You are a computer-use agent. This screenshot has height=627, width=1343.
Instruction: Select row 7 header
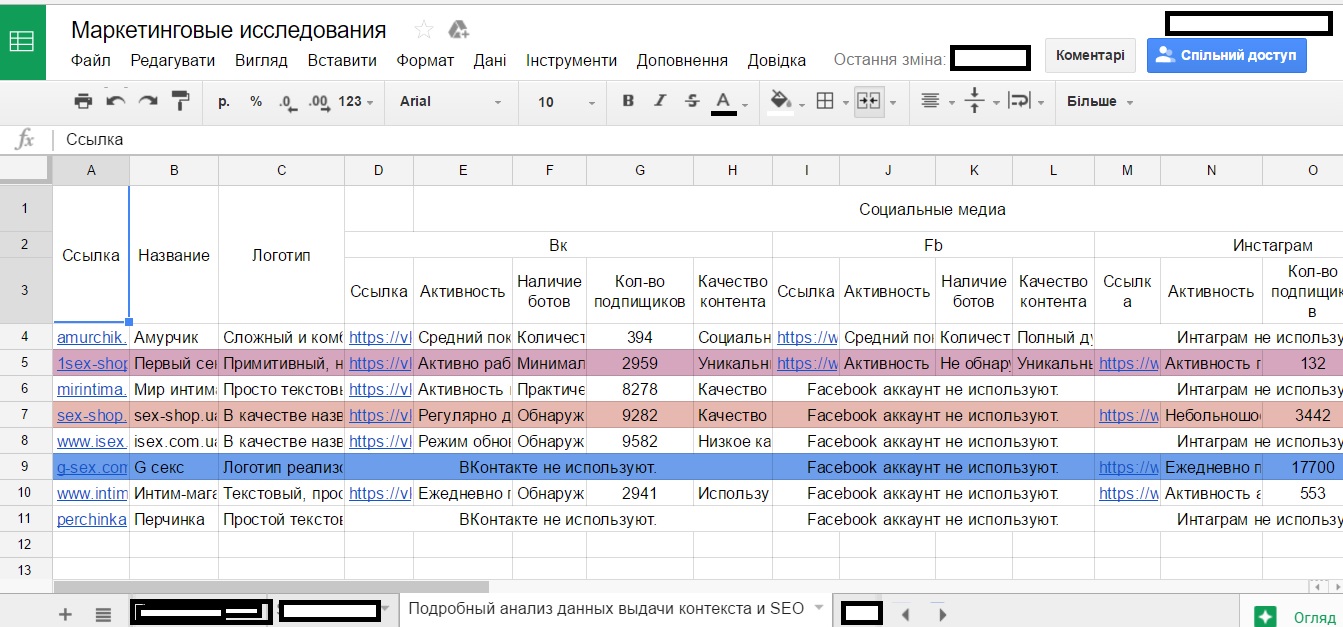pos(25,415)
